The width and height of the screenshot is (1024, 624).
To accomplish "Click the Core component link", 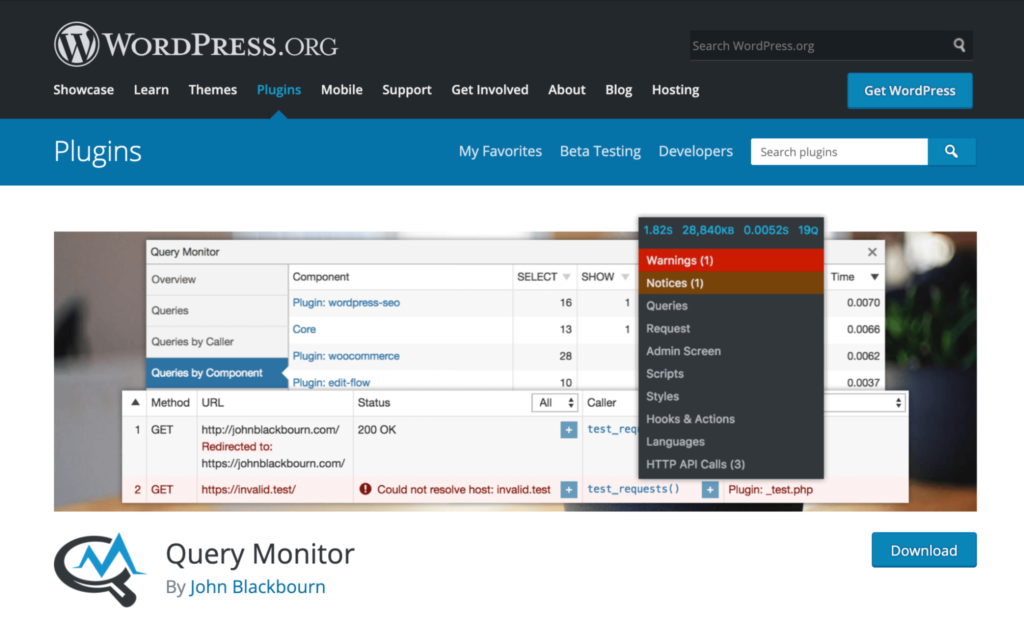I will pyautogui.click(x=304, y=330).
